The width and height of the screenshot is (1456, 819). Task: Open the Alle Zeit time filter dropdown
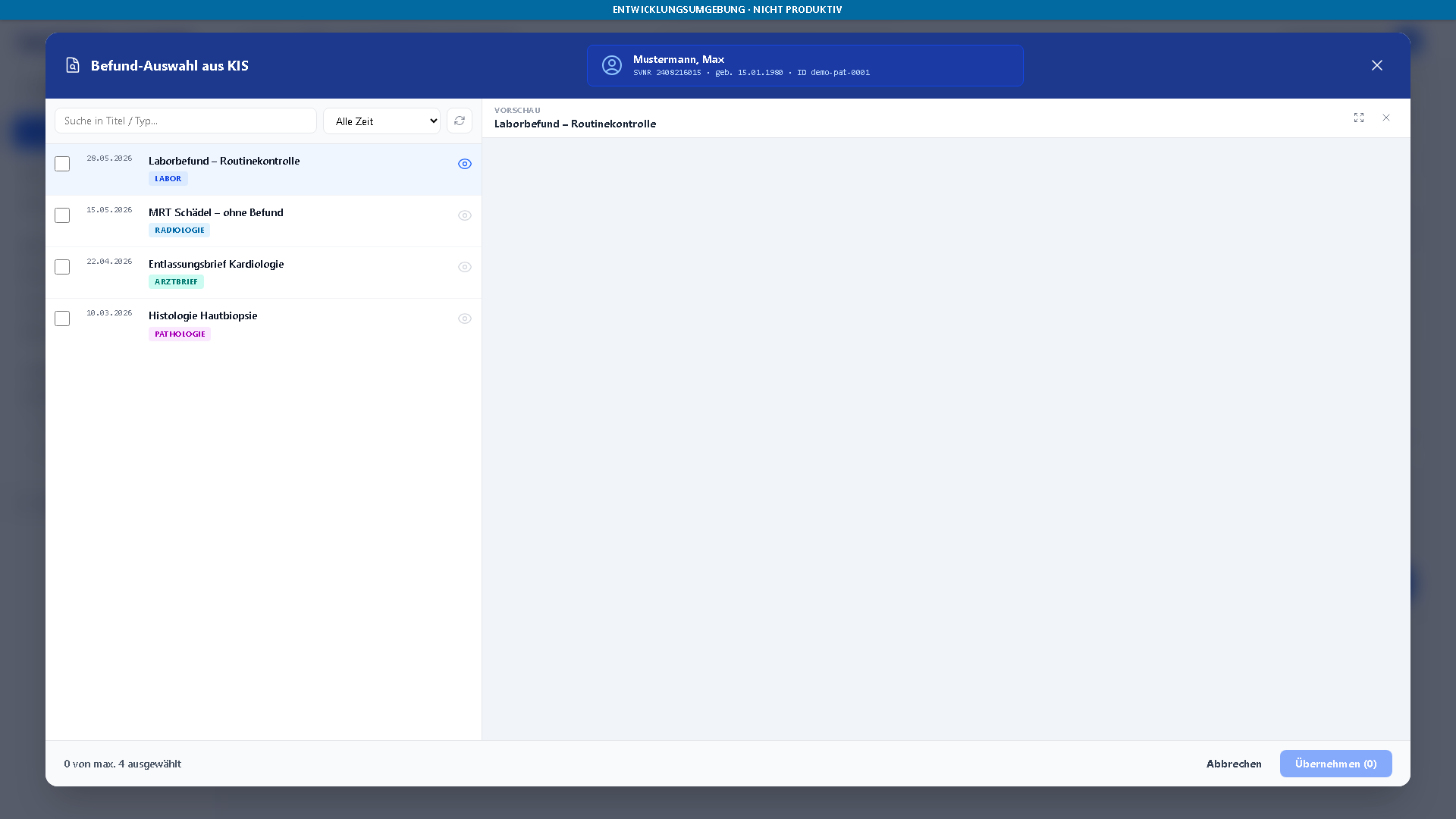tap(381, 121)
